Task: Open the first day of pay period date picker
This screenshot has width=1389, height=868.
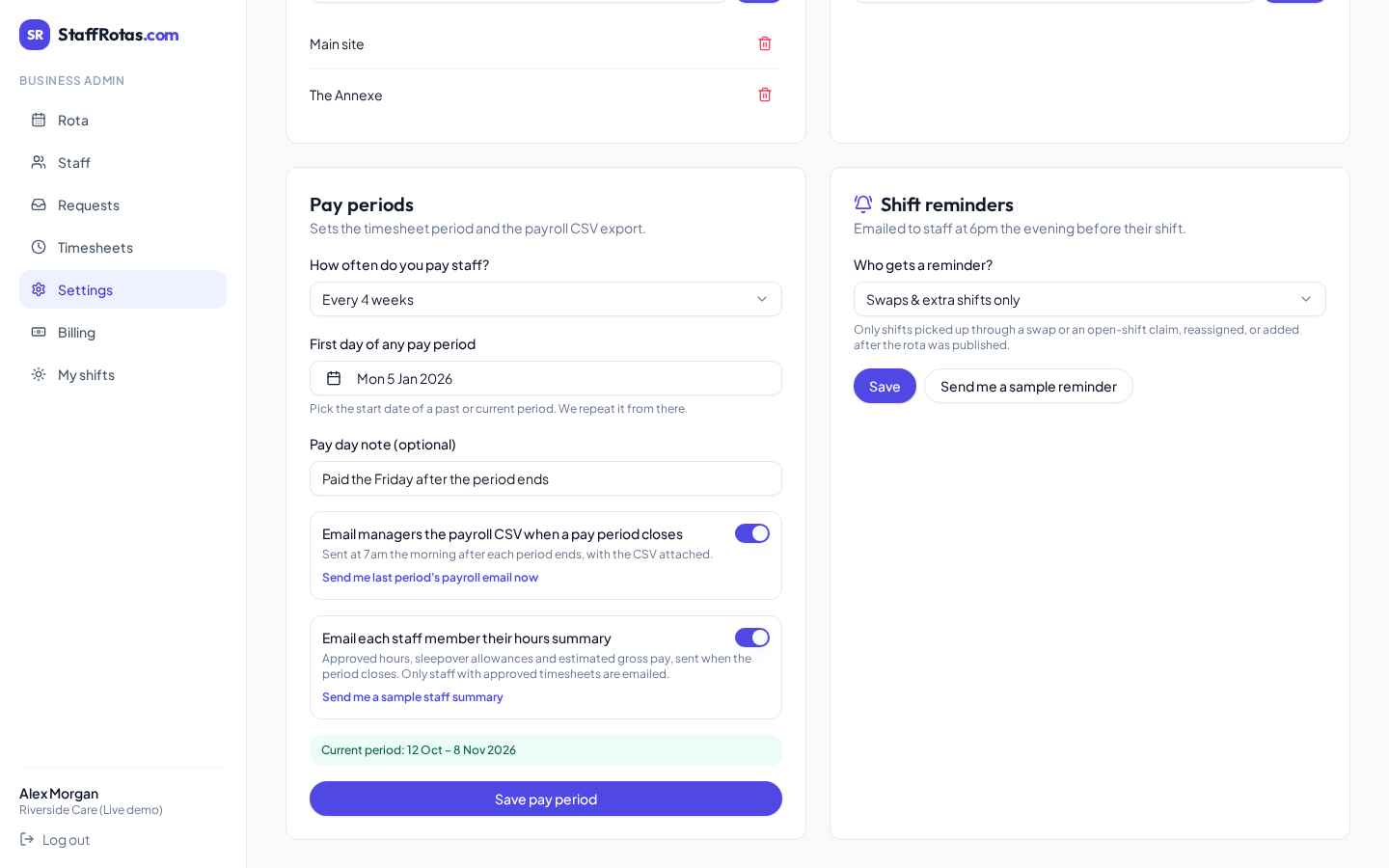Action: tap(546, 378)
